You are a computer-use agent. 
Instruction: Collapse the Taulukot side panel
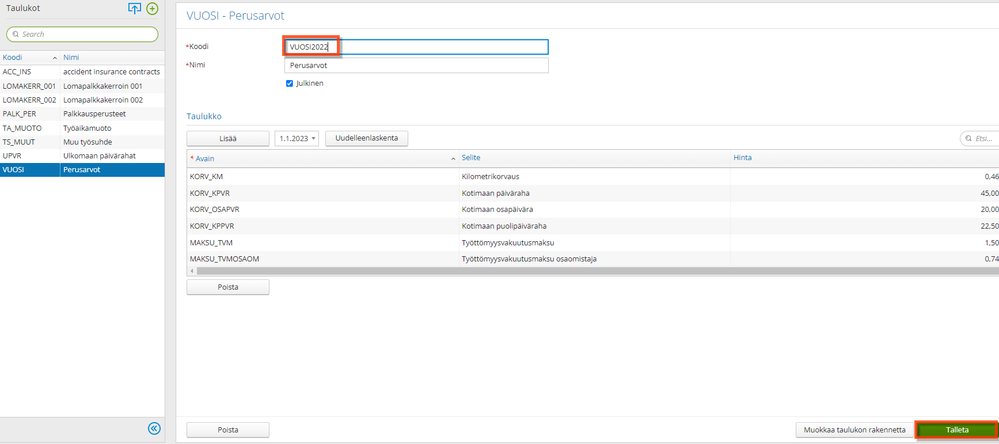pyautogui.click(x=154, y=429)
